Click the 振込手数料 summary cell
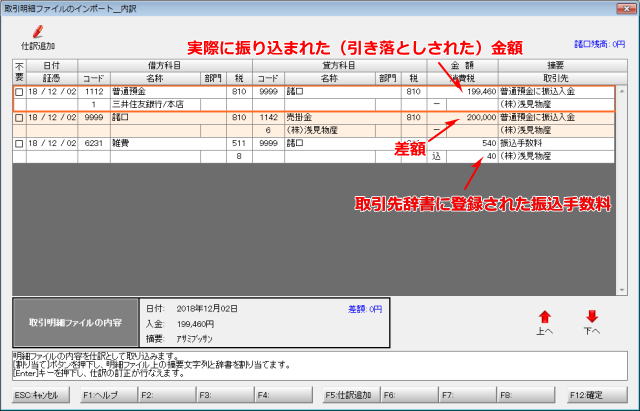This screenshot has height=411, width=640. 556,143
